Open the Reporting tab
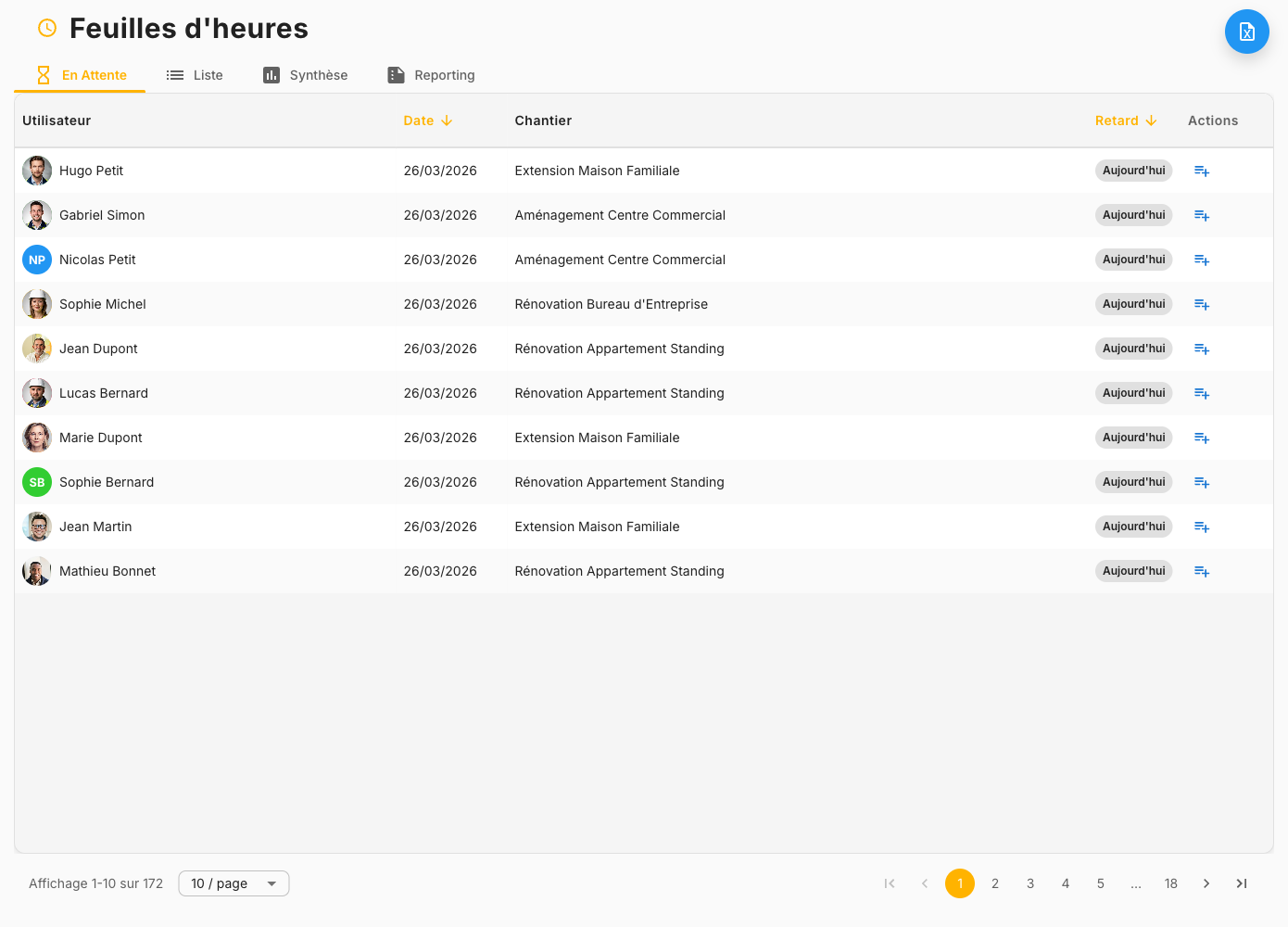This screenshot has width=1288, height=927. tap(431, 75)
